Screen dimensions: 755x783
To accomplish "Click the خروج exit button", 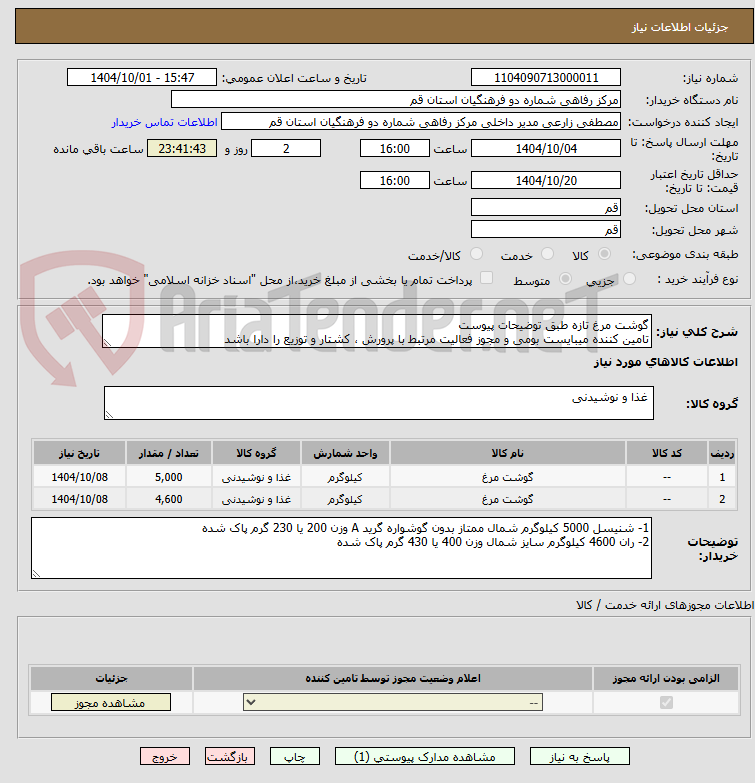I will click(165, 757).
